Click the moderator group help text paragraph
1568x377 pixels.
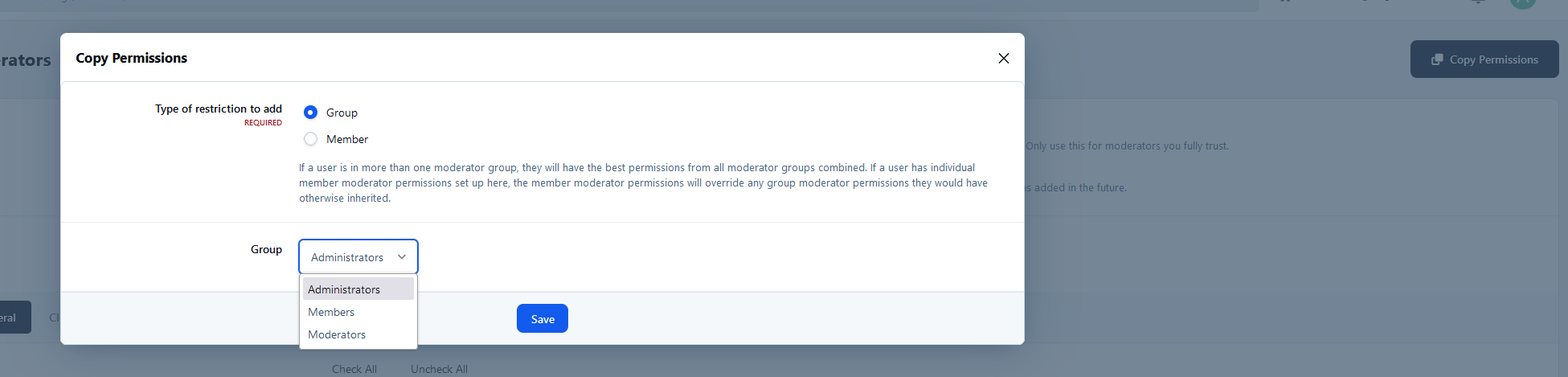(643, 183)
